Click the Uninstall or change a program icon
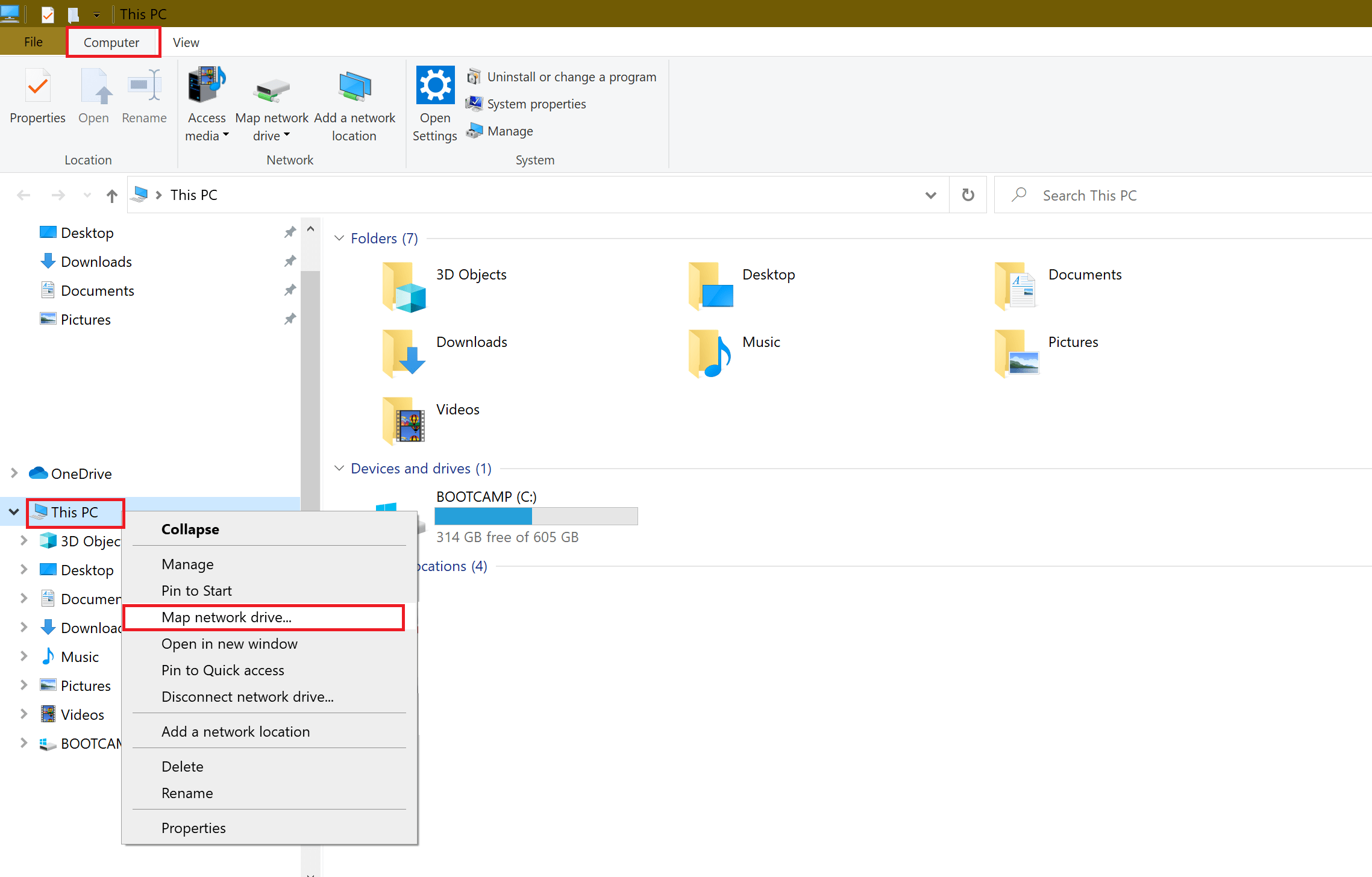The width and height of the screenshot is (1372, 877). pos(475,76)
